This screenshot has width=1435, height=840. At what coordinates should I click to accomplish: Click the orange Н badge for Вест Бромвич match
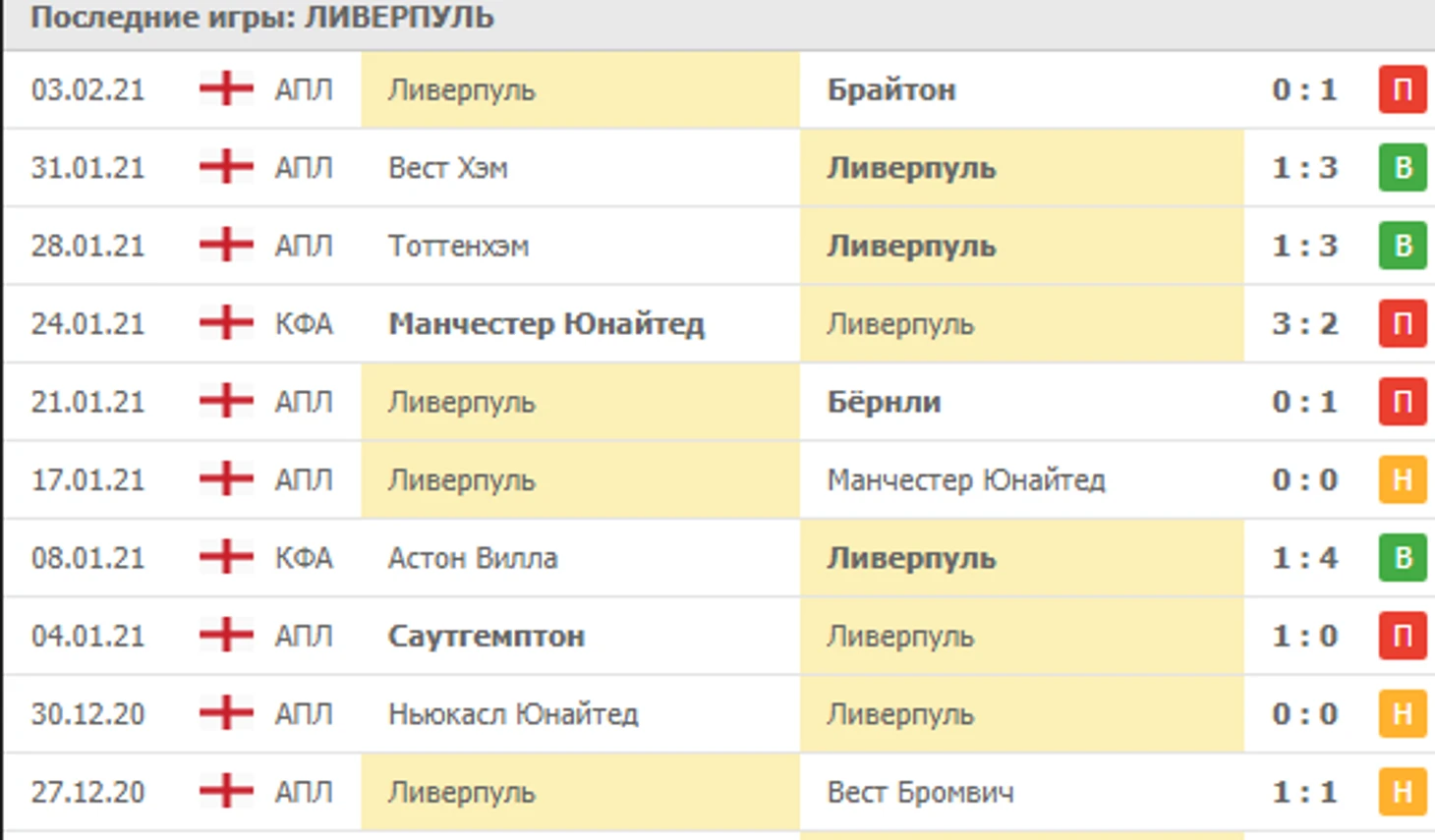1403,792
